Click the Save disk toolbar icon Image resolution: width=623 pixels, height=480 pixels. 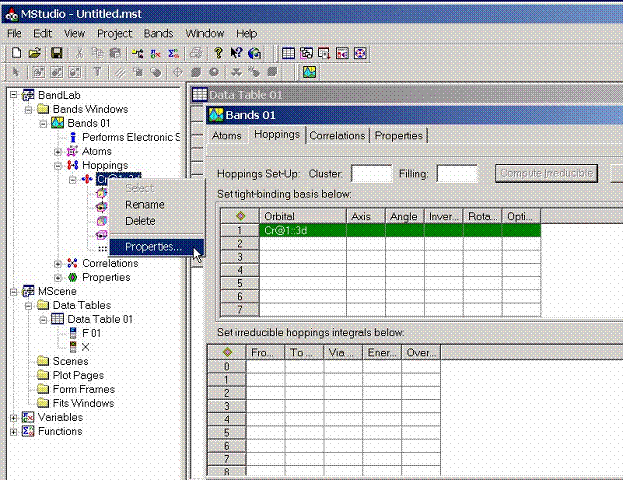56,53
